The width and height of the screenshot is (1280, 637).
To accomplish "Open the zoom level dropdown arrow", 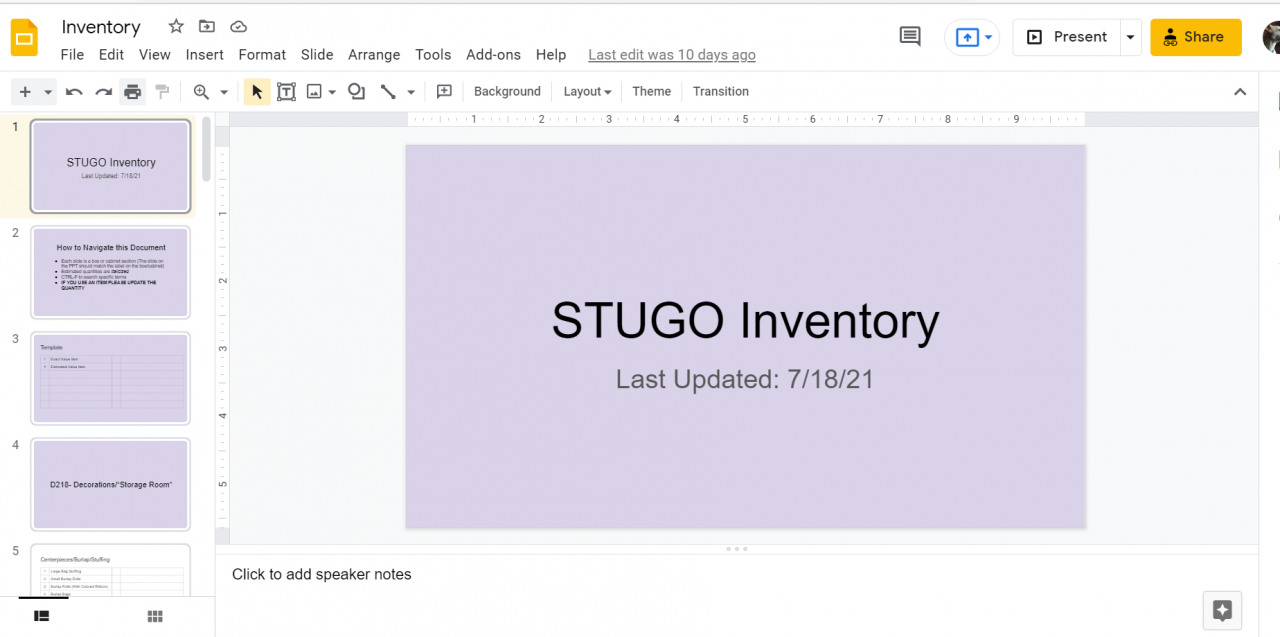I will pyautogui.click(x=224, y=92).
